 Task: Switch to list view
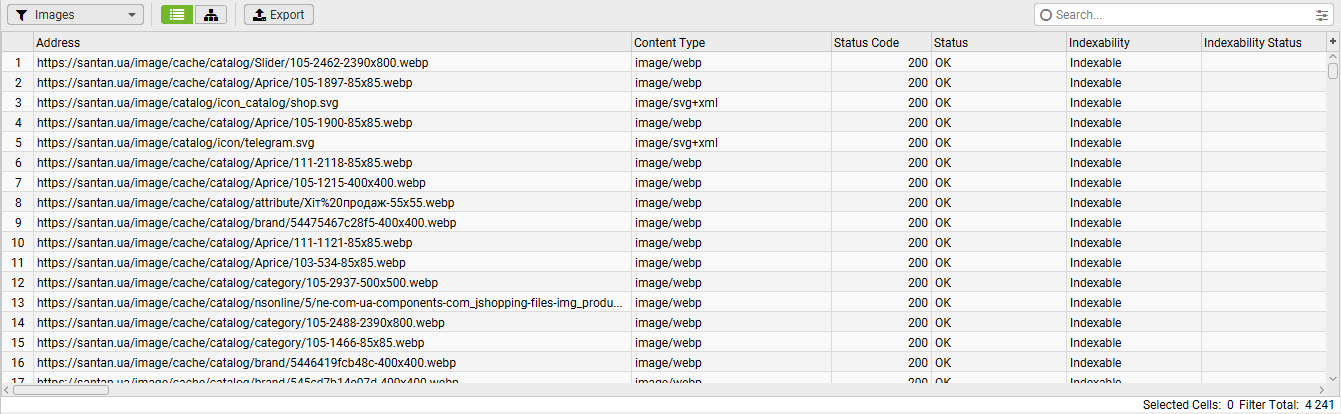coord(177,15)
